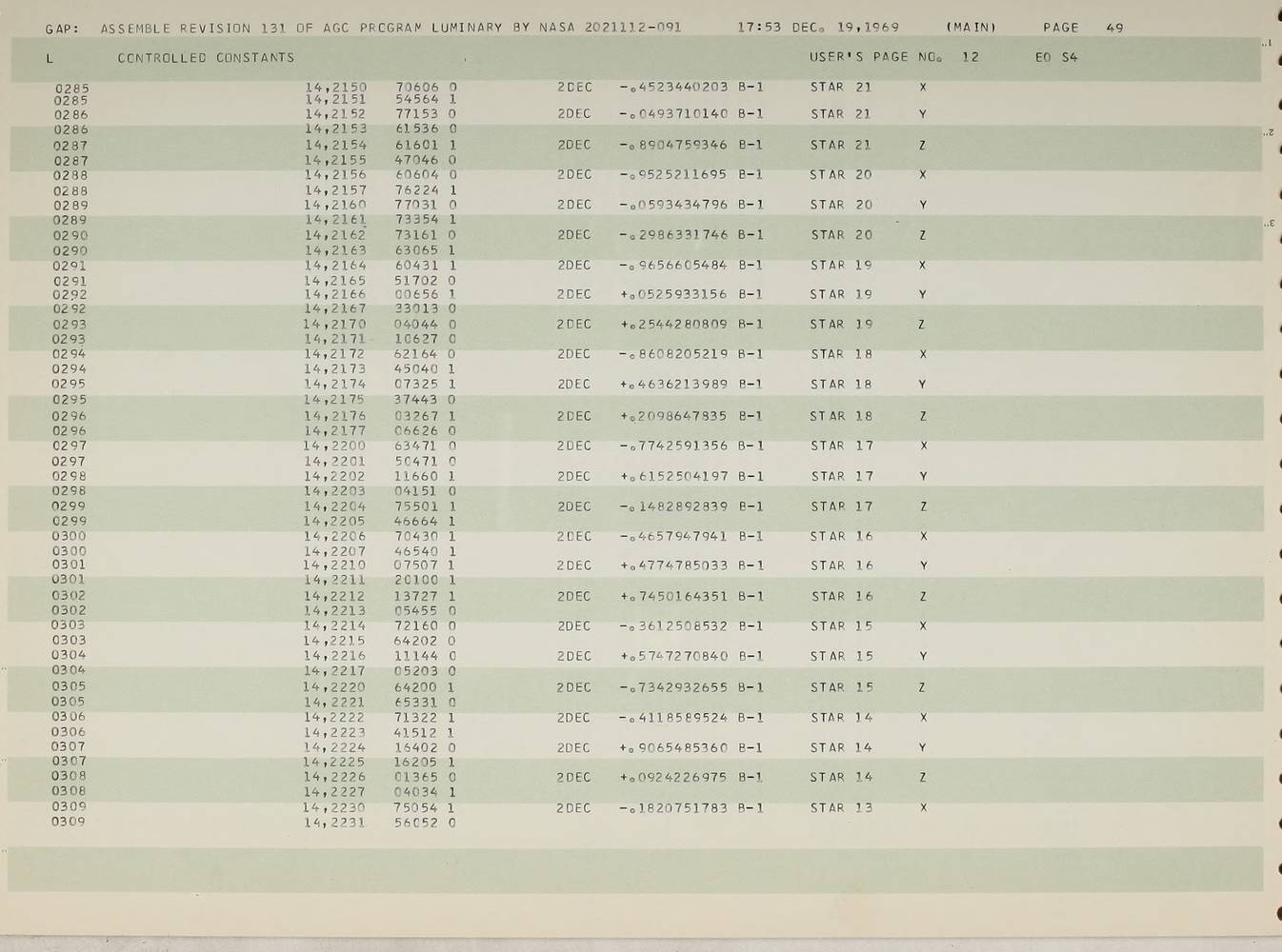
Task: Click the value '+.6152504197'
Action: click(x=673, y=476)
